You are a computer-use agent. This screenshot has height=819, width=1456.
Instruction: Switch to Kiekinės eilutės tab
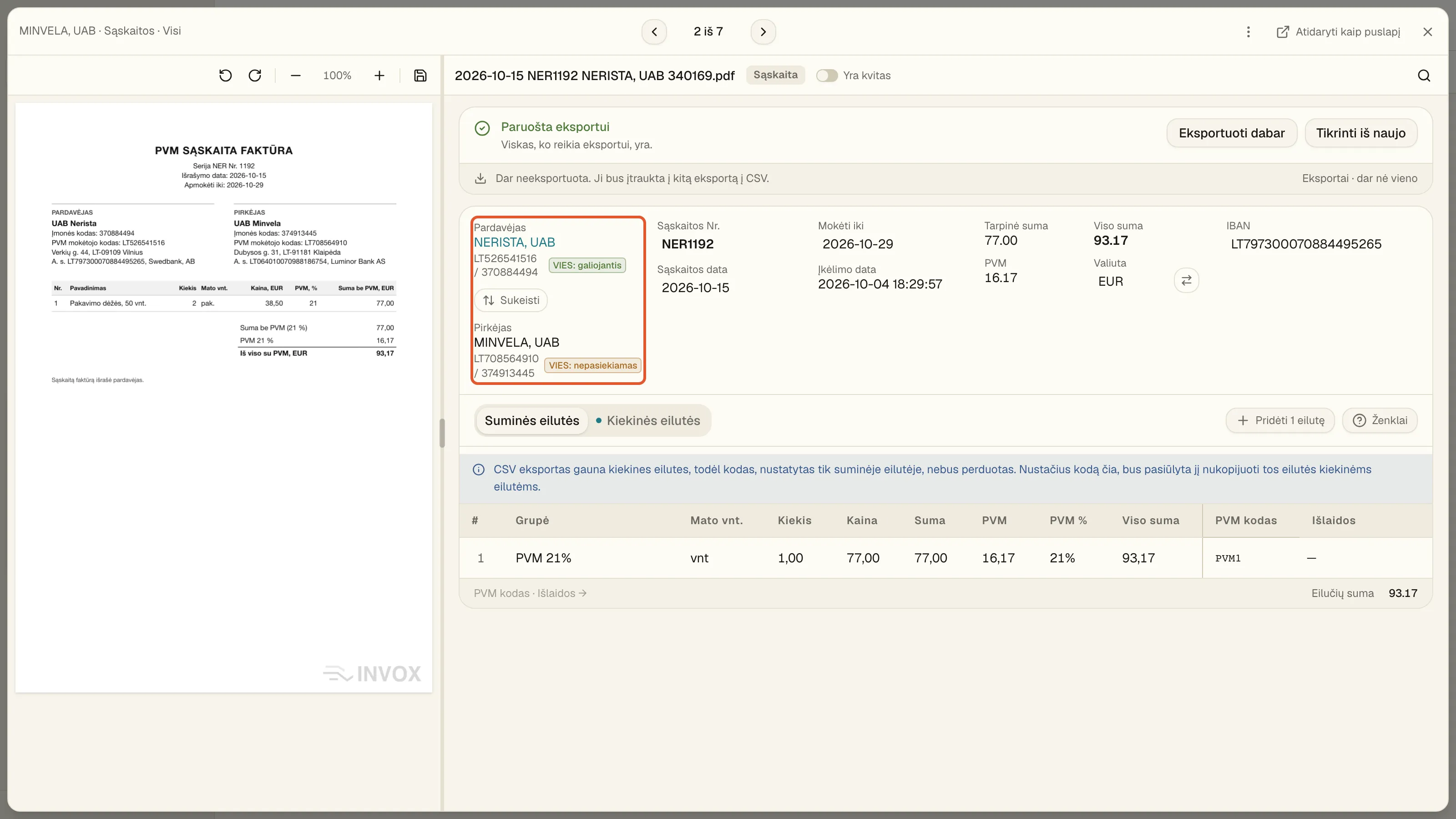(x=648, y=420)
